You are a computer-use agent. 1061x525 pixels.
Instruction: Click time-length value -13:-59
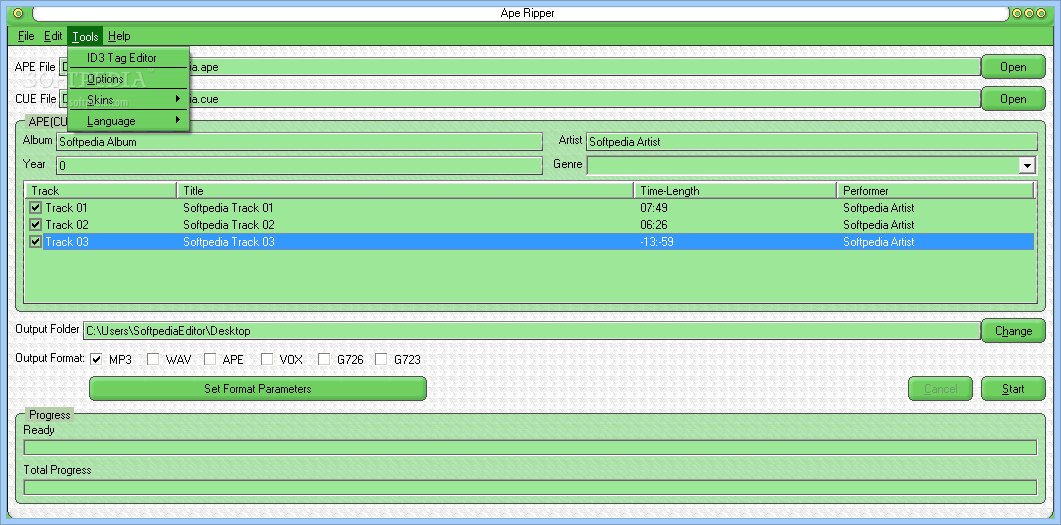656,242
